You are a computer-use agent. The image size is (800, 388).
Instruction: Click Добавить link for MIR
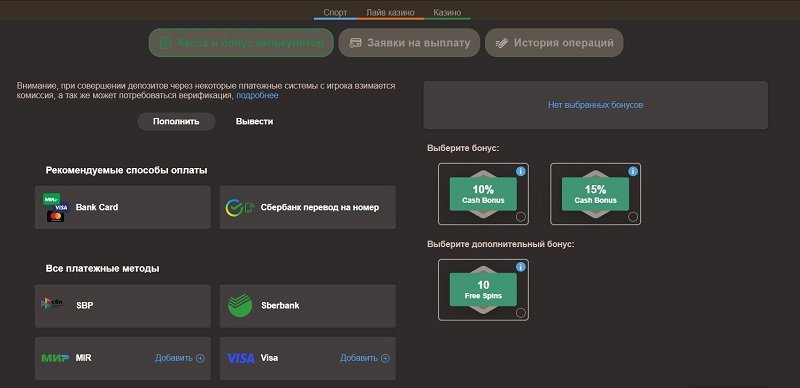click(x=174, y=358)
